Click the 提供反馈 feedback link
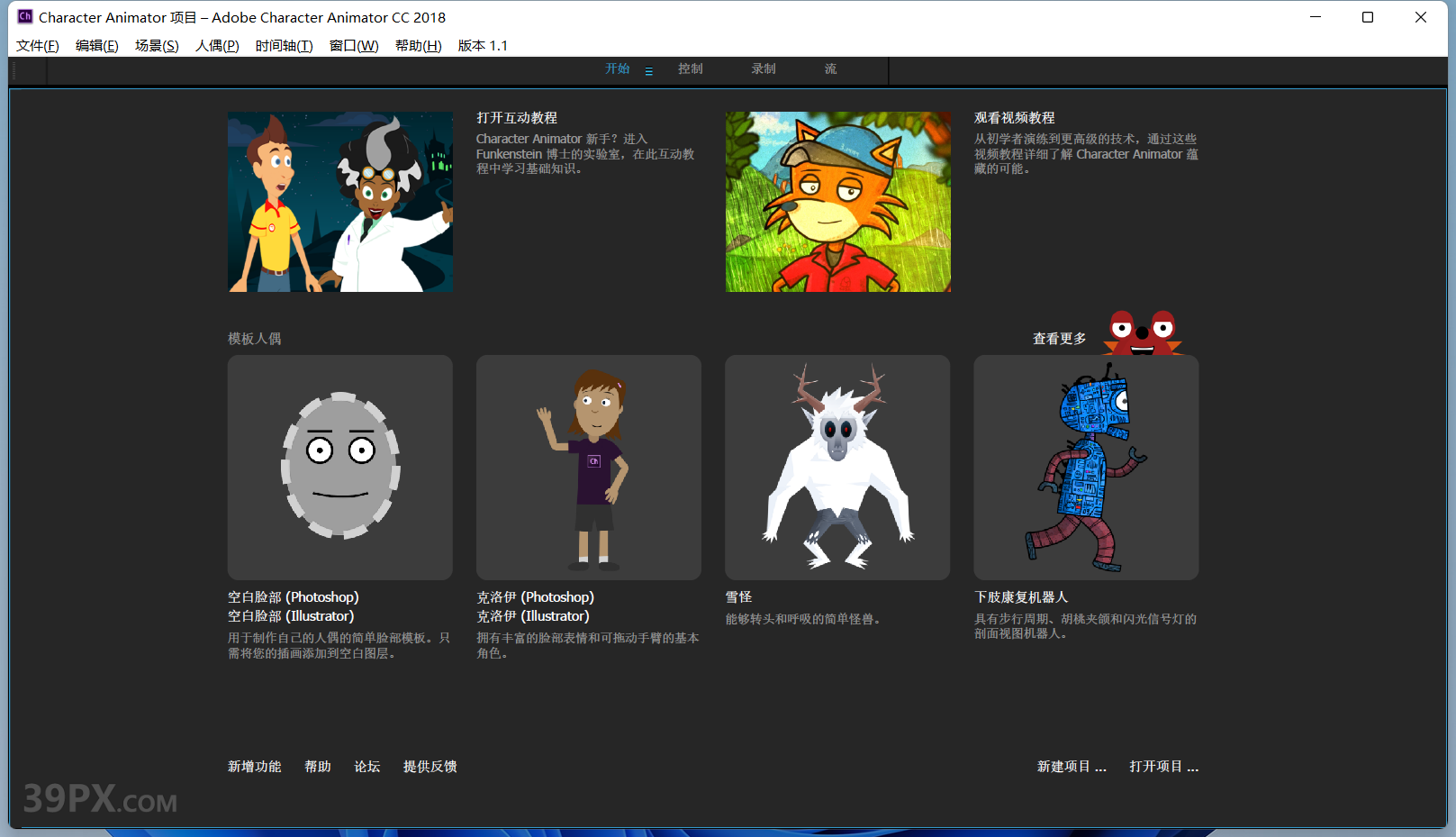1456x837 pixels. (430, 767)
